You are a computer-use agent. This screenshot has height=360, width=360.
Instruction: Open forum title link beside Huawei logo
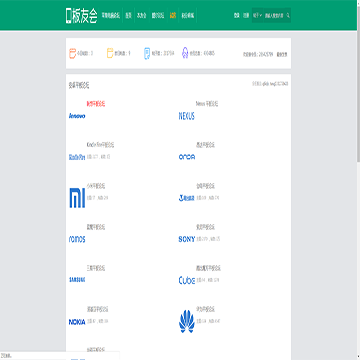point(205,310)
